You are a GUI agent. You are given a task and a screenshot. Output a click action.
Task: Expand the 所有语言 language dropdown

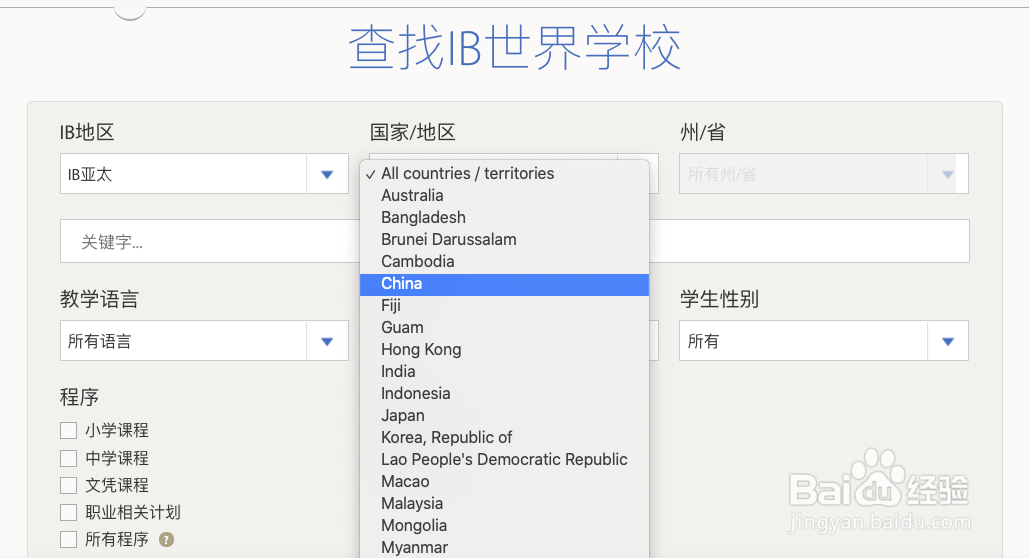pyautogui.click(x=204, y=341)
